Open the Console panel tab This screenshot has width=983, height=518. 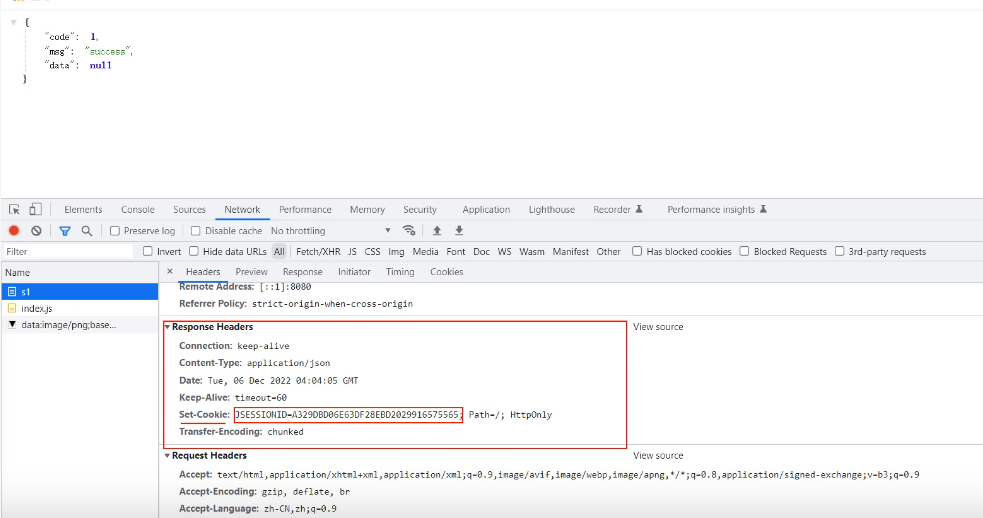(138, 209)
